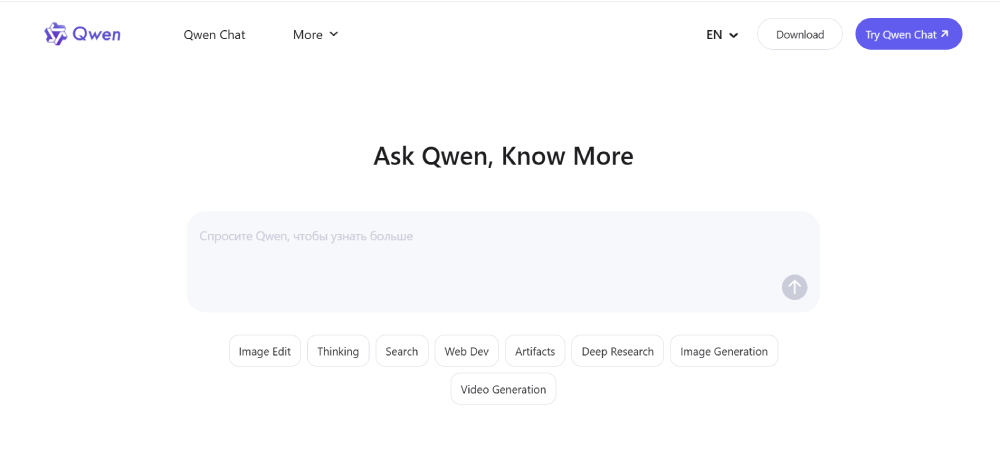Click the Download button

pyautogui.click(x=799, y=35)
